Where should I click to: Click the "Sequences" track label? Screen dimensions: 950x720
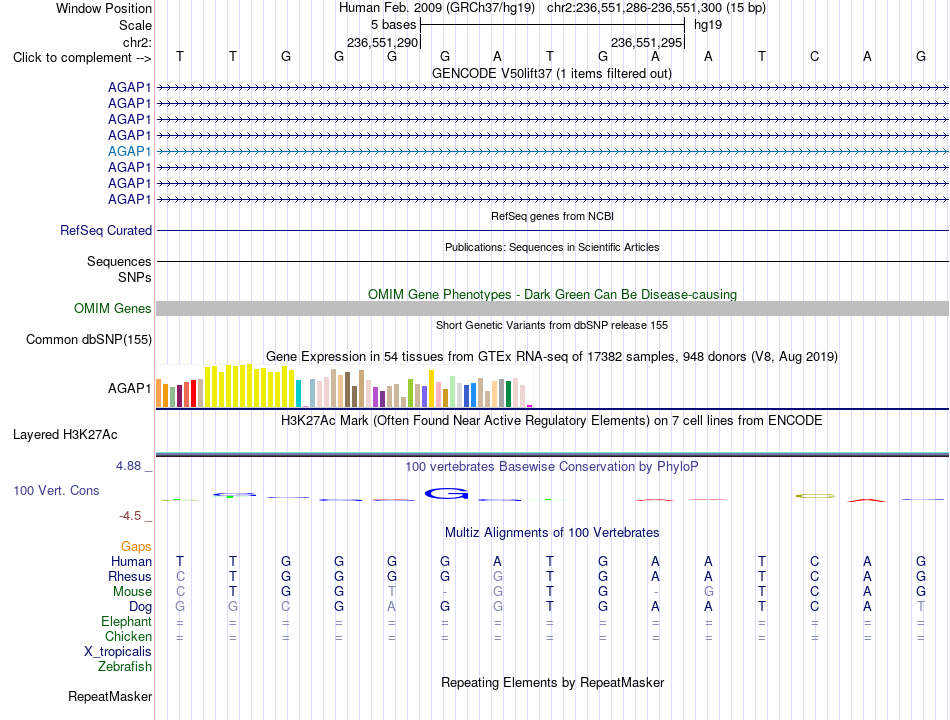tap(119, 261)
